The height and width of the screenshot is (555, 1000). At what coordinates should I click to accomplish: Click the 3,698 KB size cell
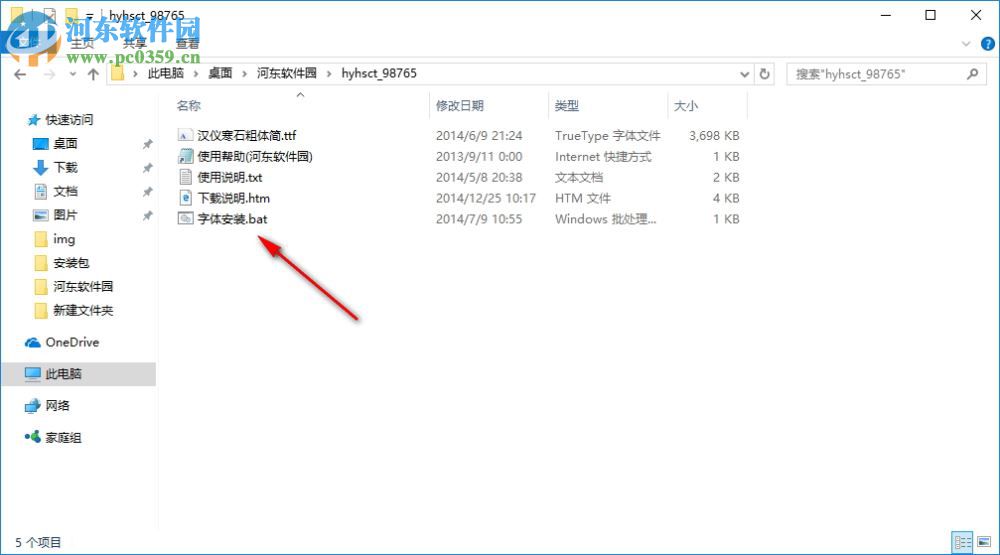(714, 135)
